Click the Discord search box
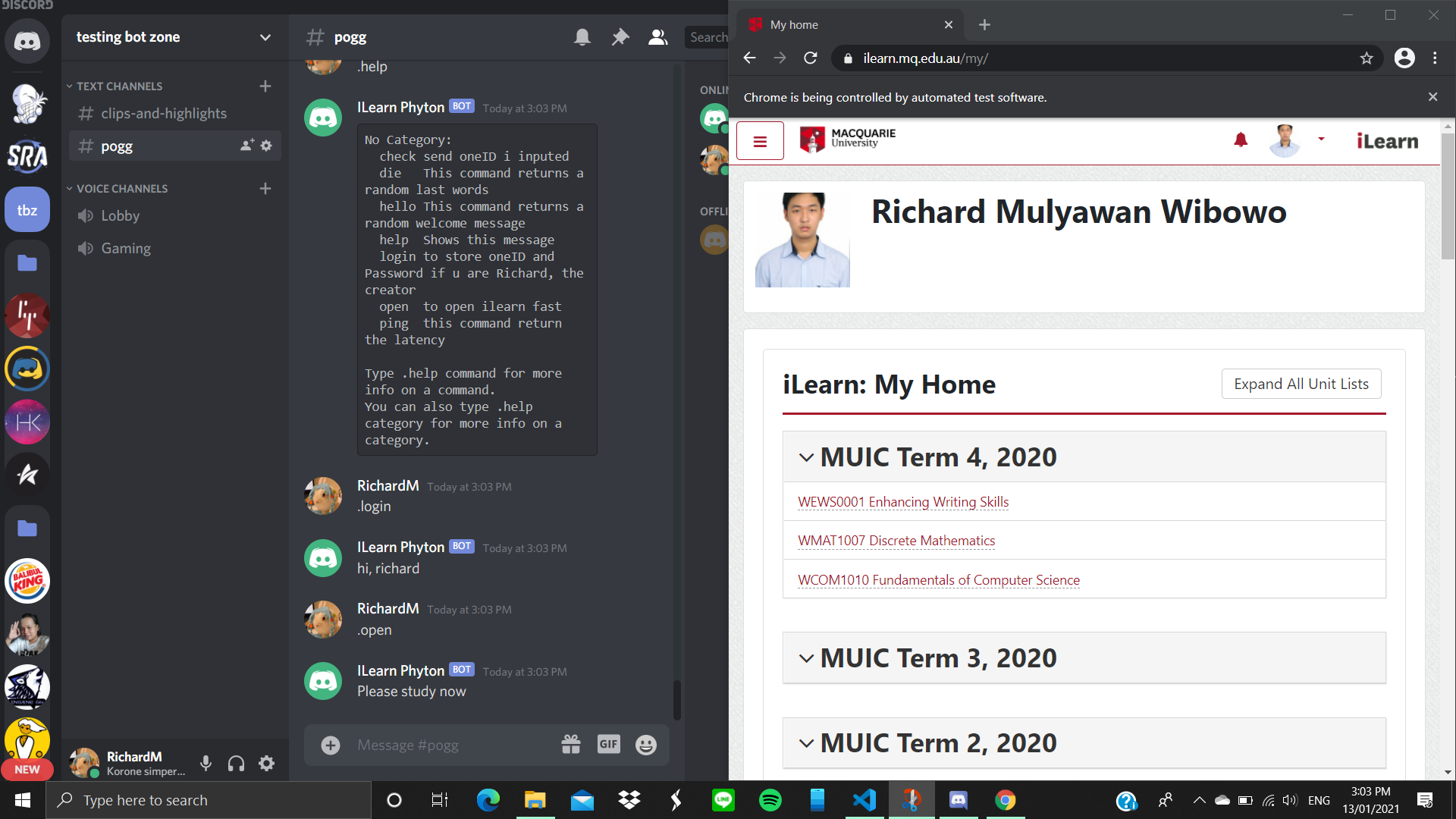 point(707,36)
